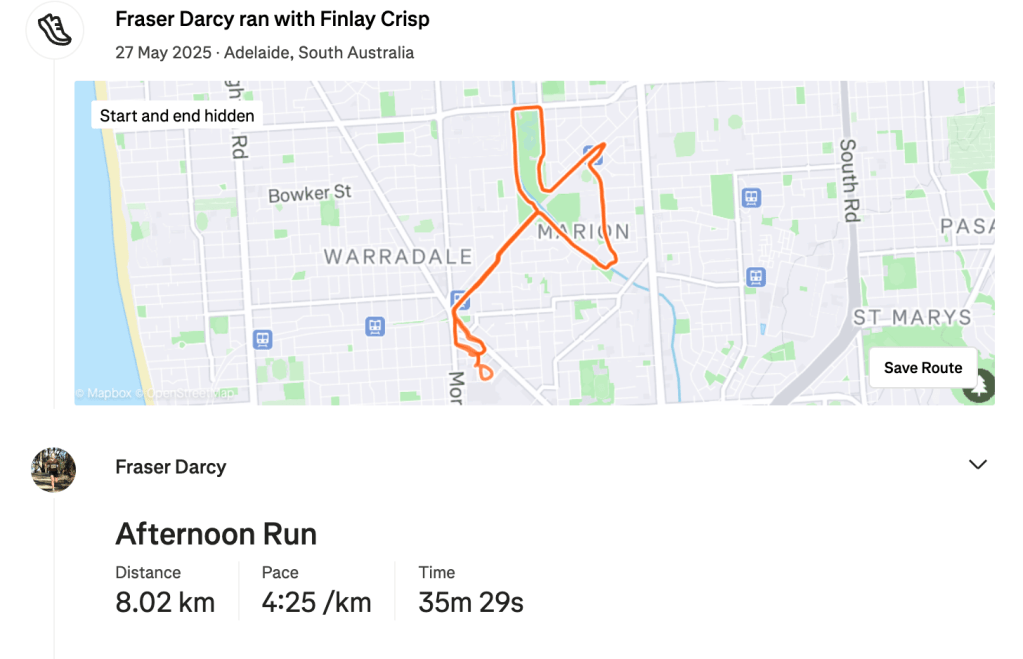Image resolution: width=1023 pixels, height=659 pixels.
Task: Open the "Fraser Darcy ran with Finlay Crisp" heading
Action: pos(272,19)
